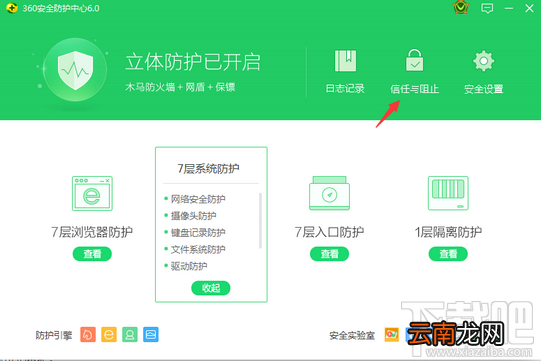Select 文件系统防护 list item
Image resolution: width=541 pixels, height=362 pixels.
198,249
